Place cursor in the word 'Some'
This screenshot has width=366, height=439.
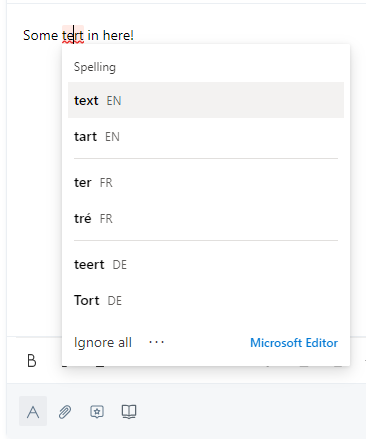point(40,35)
